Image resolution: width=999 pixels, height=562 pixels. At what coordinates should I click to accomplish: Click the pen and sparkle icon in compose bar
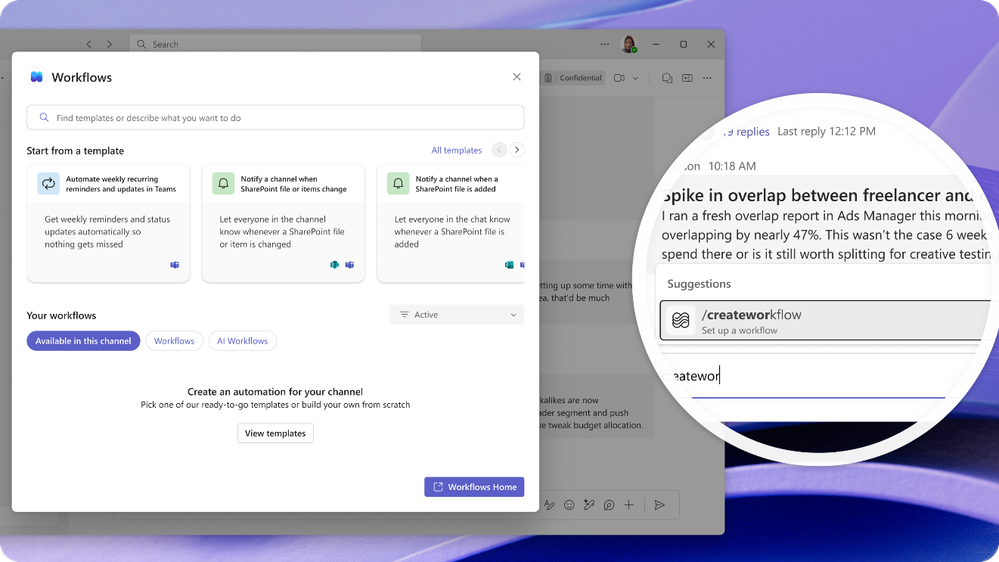click(589, 505)
